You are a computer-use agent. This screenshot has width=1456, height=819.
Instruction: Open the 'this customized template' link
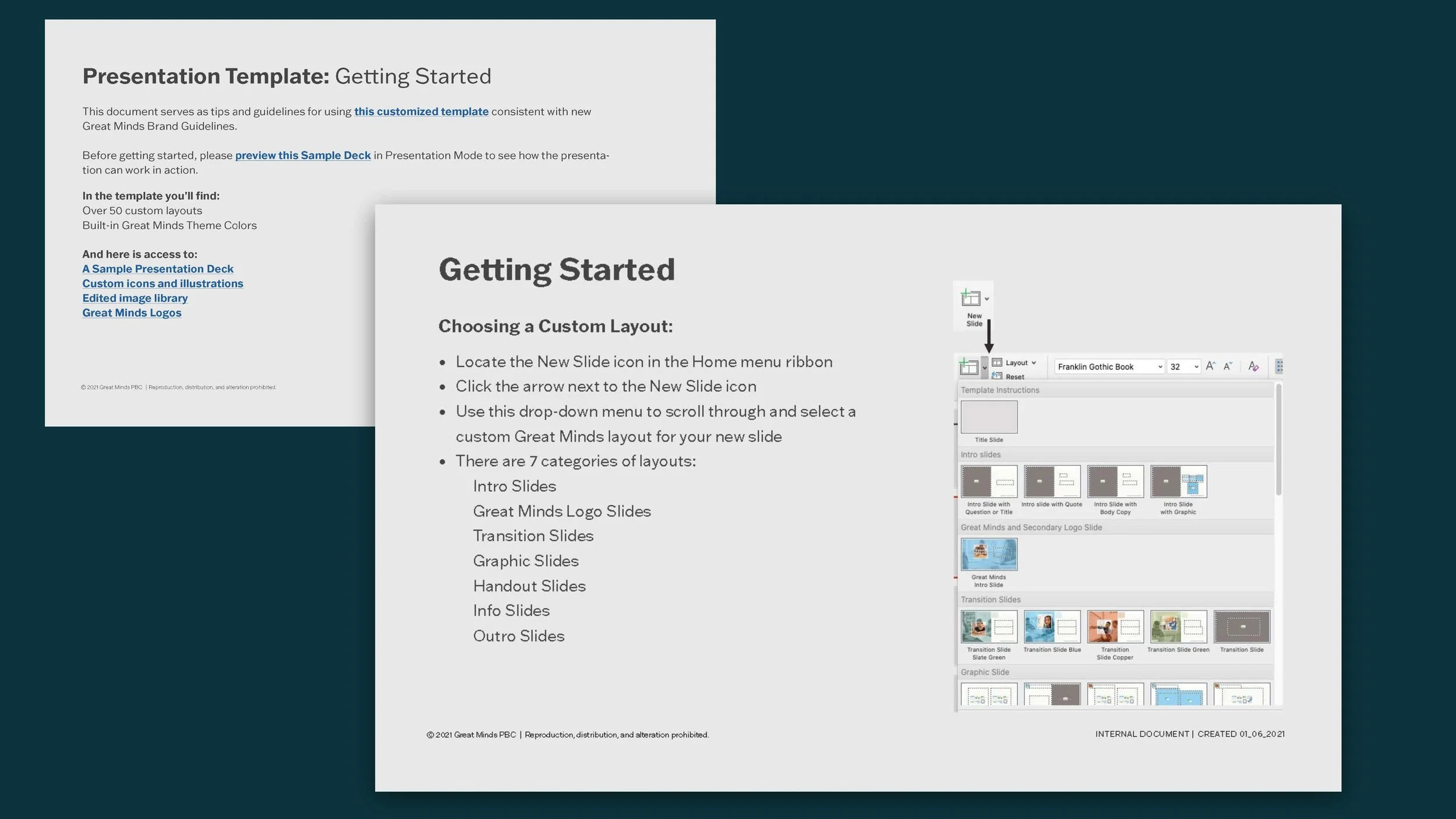421,111
